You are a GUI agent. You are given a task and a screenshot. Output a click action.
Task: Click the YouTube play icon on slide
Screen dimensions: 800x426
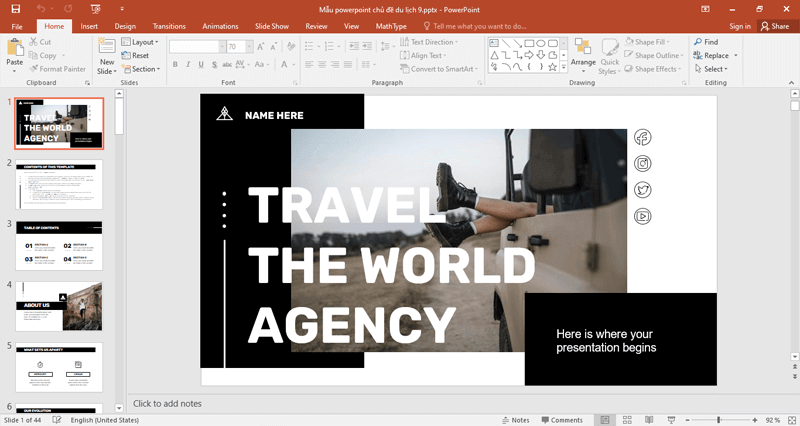click(642, 216)
